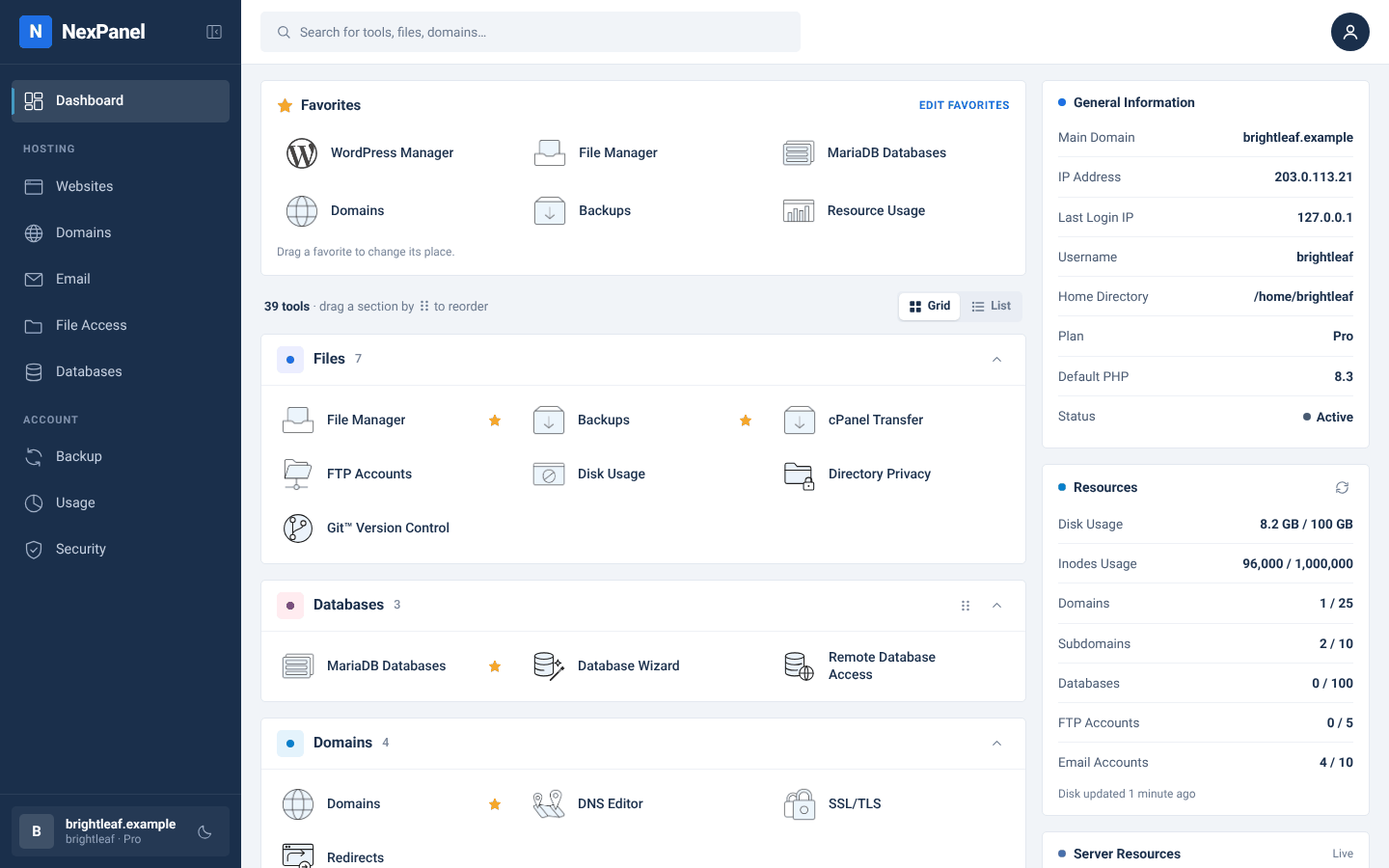Click Edit Favorites link

pyautogui.click(x=965, y=105)
